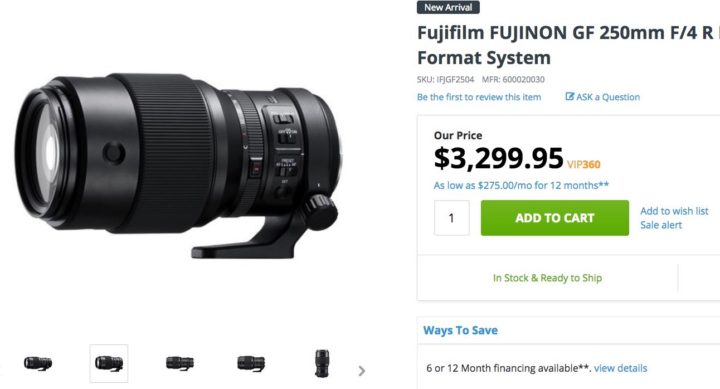Click the New Arrival badge
Screen dimensions: 720x389
(x=448, y=7)
